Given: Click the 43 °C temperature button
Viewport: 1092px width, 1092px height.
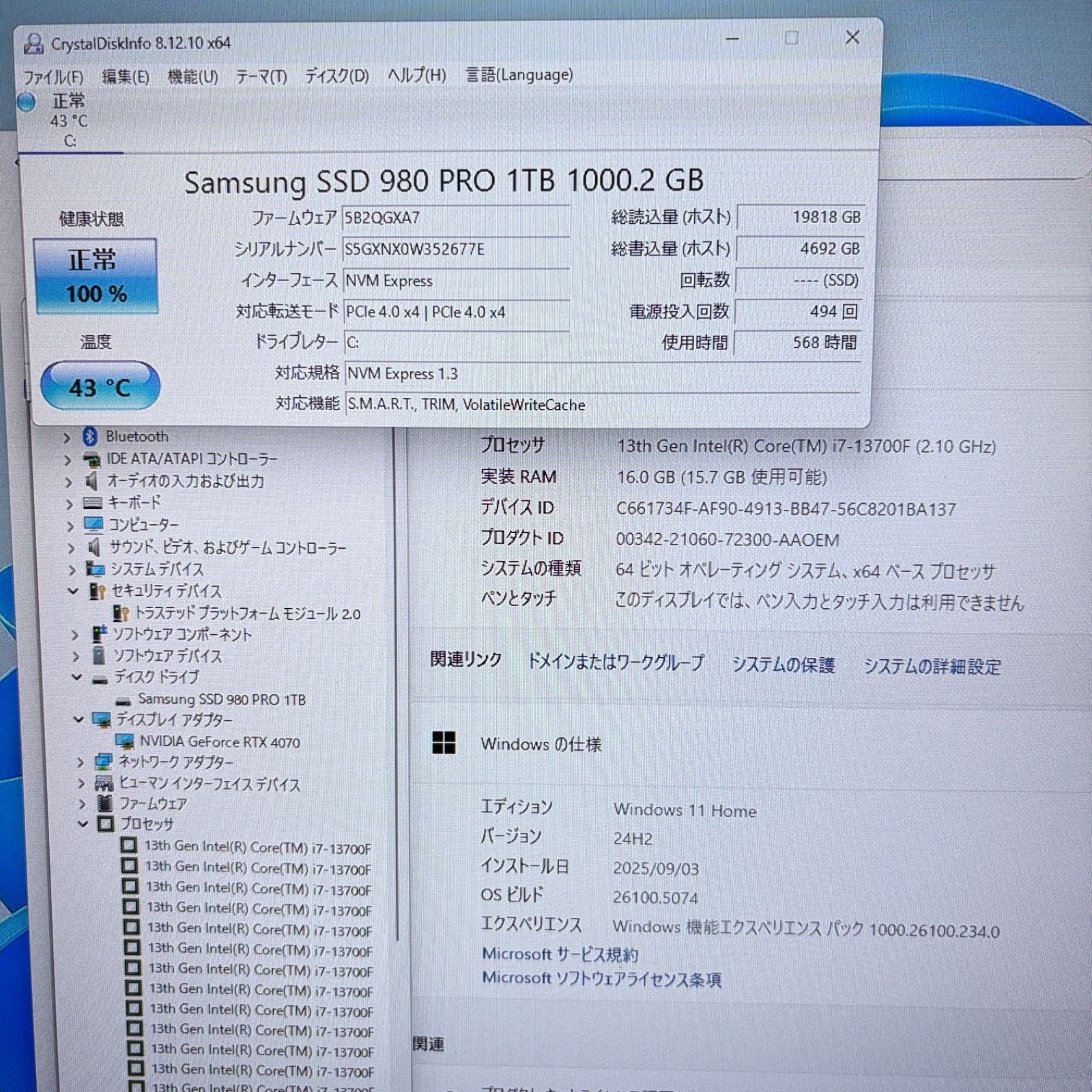Looking at the screenshot, I should tap(100, 386).
